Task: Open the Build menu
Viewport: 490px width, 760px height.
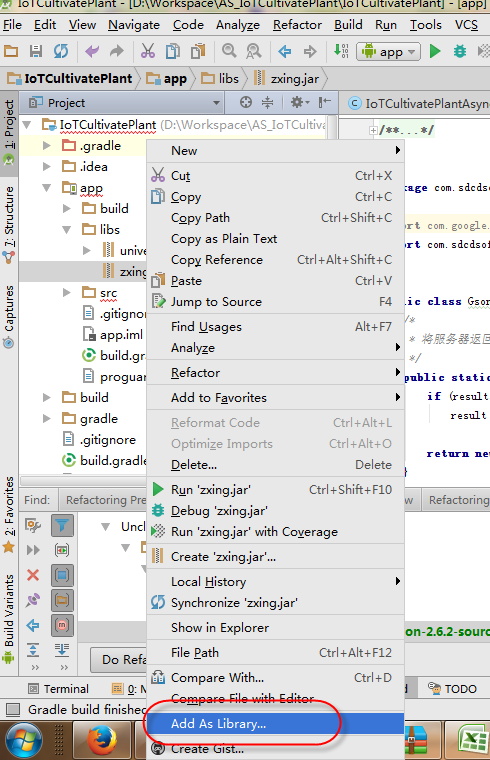Action: click(x=348, y=25)
